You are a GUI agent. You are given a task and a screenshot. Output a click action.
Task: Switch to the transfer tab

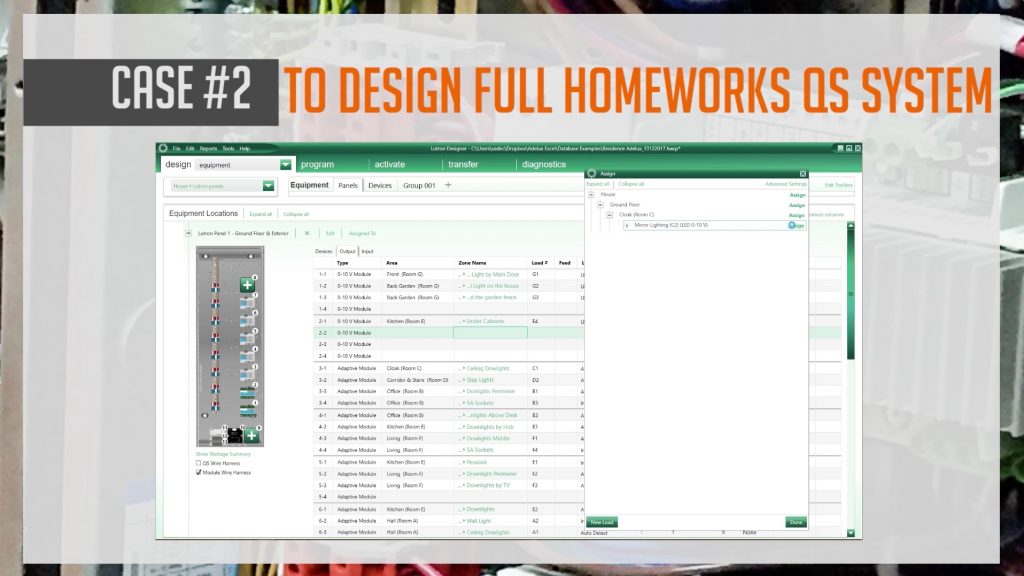pos(463,165)
